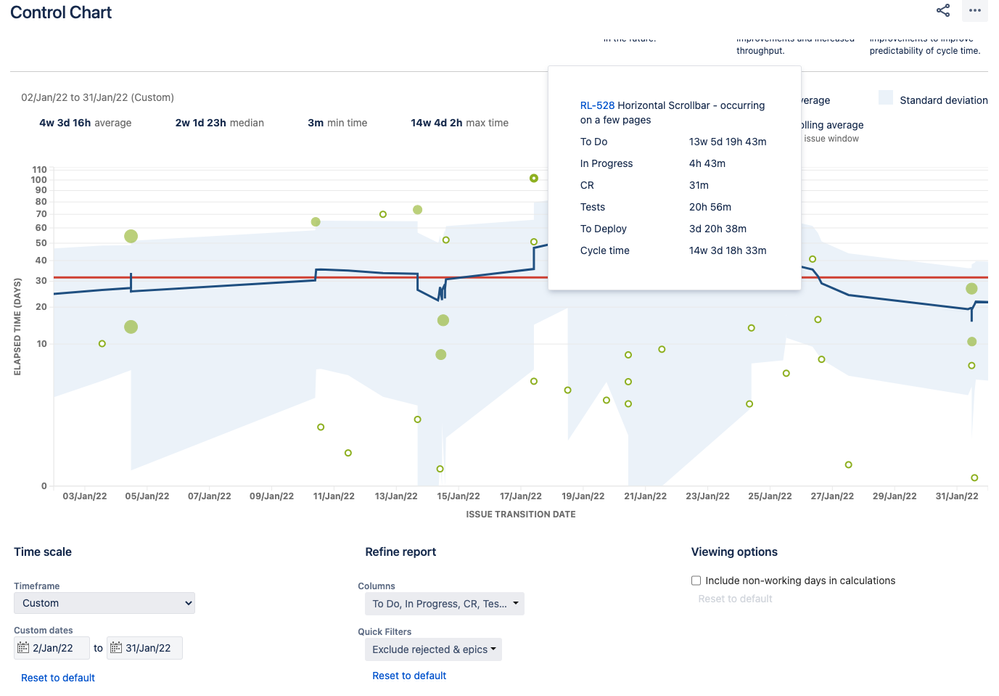Click the Standard deviation legend swatch
Viewport: 999px width, 696px height.
pyautogui.click(x=886, y=98)
